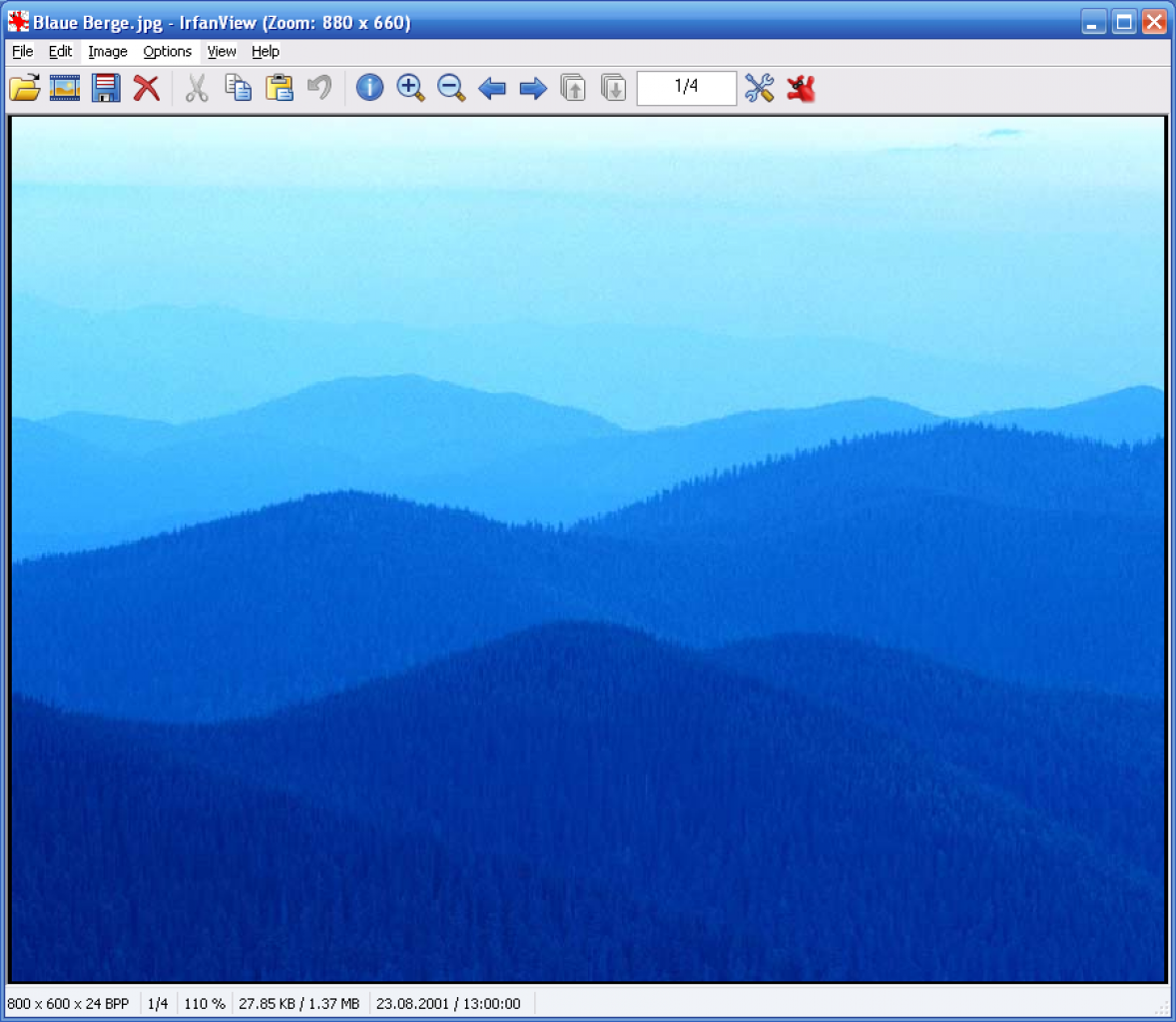Viewport: 1176px width, 1022px height.
Task: Click the '110 %' zoom status entry
Action: coord(204,1003)
